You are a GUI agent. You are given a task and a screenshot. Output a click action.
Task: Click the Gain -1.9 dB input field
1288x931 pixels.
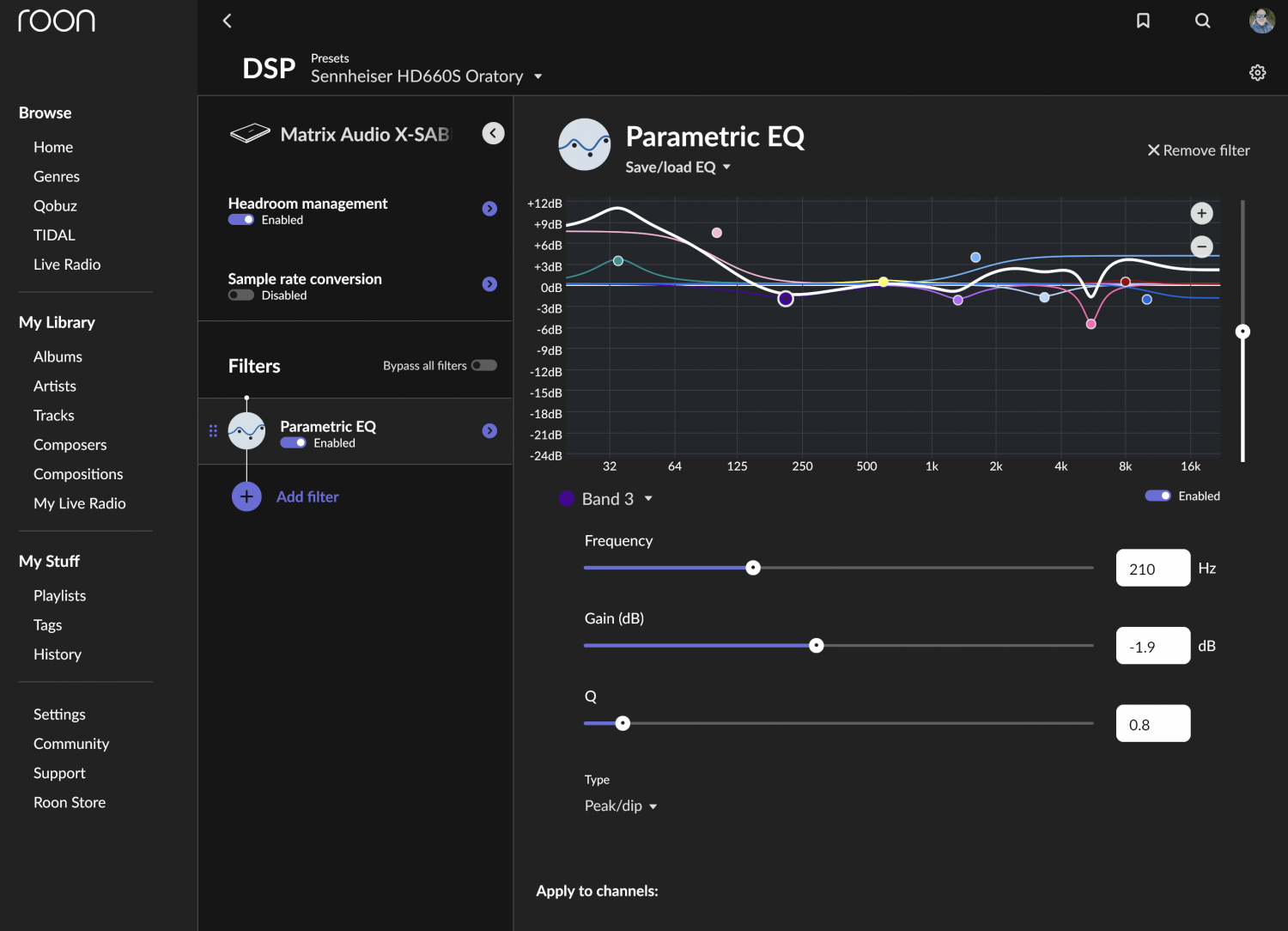point(1152,646)
